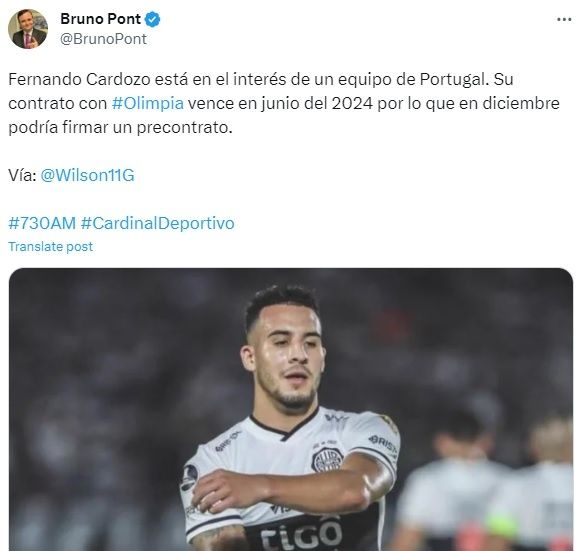Click the Bruno Pont display name
This screenshot has height=551, width=583.
100,19
